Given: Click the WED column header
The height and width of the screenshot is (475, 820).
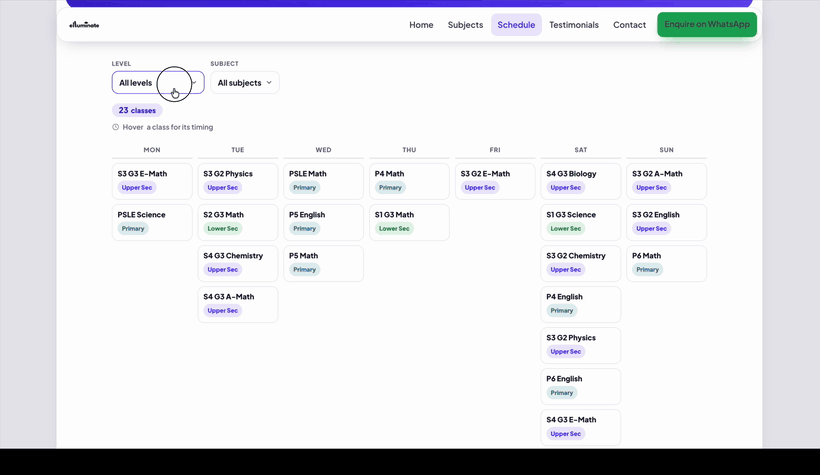Looking at the screenshot, I should point(324,150).
